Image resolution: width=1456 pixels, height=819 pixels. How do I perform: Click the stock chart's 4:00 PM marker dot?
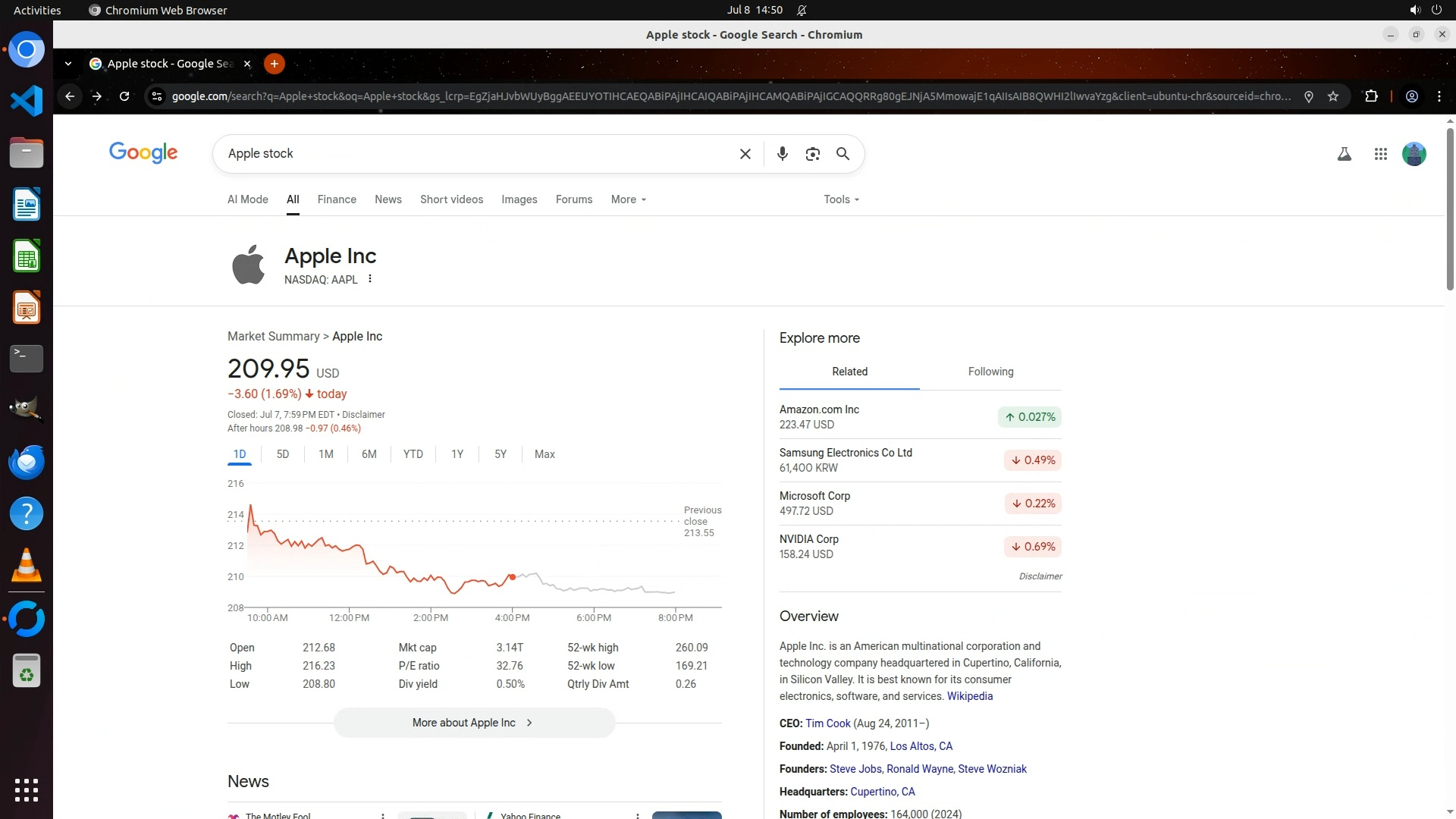pyautogui.click(x=513, y=577)
